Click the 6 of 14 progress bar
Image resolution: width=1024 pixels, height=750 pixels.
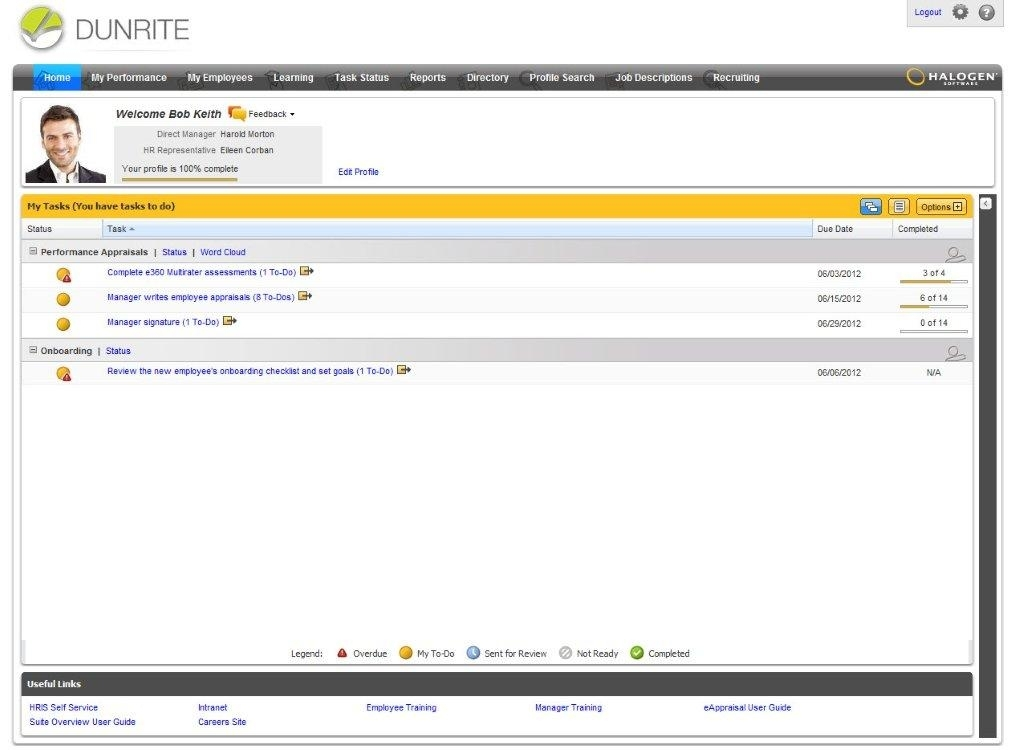click(933, 306)
